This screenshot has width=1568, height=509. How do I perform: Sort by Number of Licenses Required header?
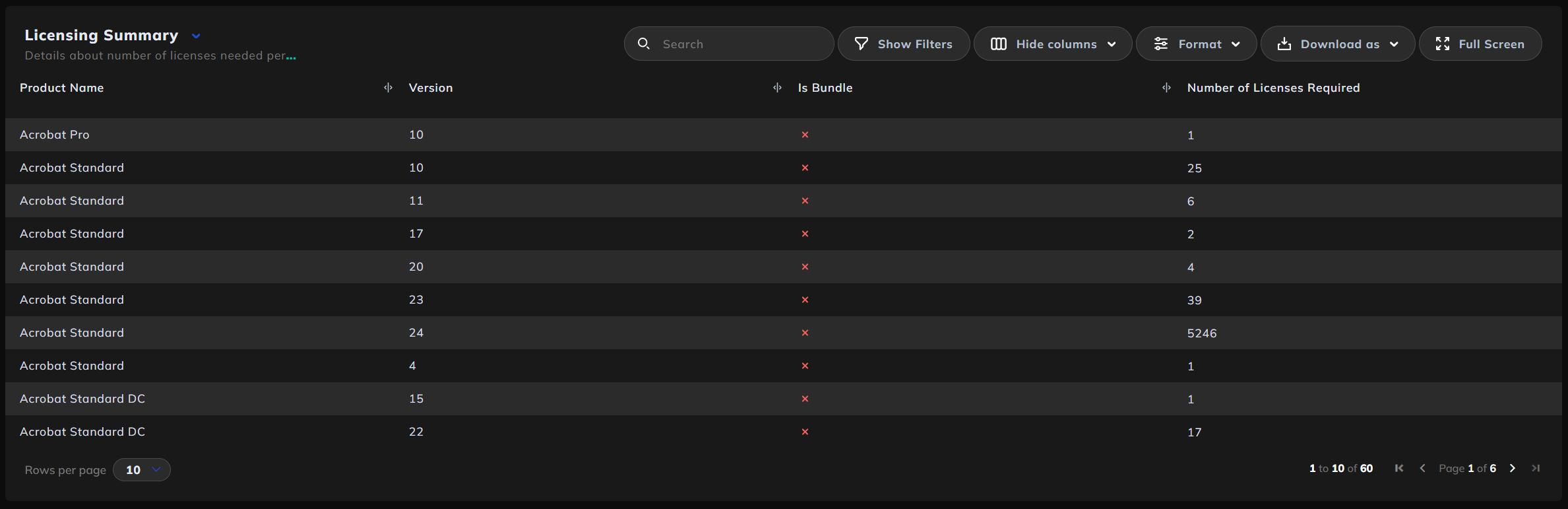(x=1273, y=88)
